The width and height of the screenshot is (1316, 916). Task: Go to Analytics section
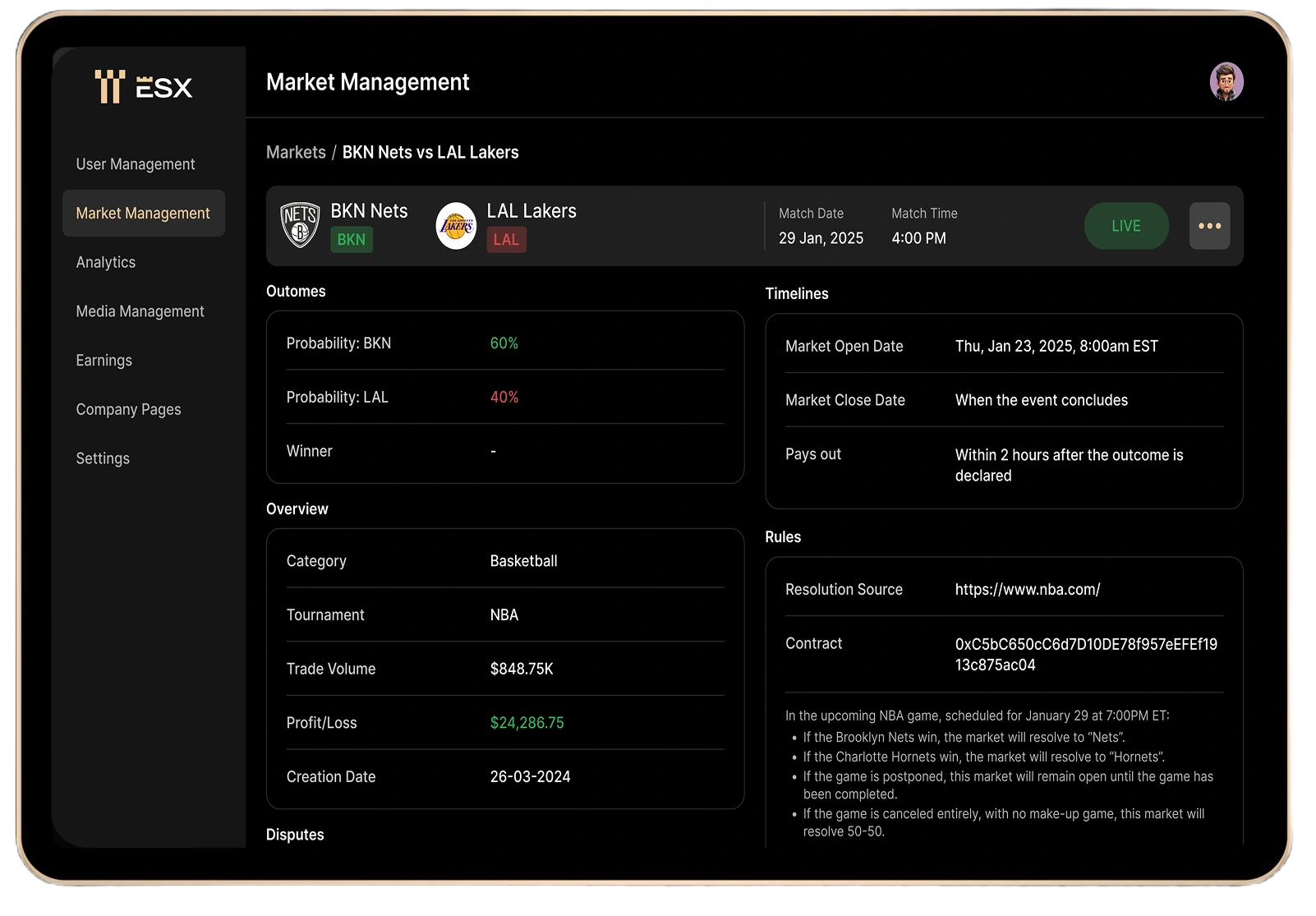coord(106,262)
